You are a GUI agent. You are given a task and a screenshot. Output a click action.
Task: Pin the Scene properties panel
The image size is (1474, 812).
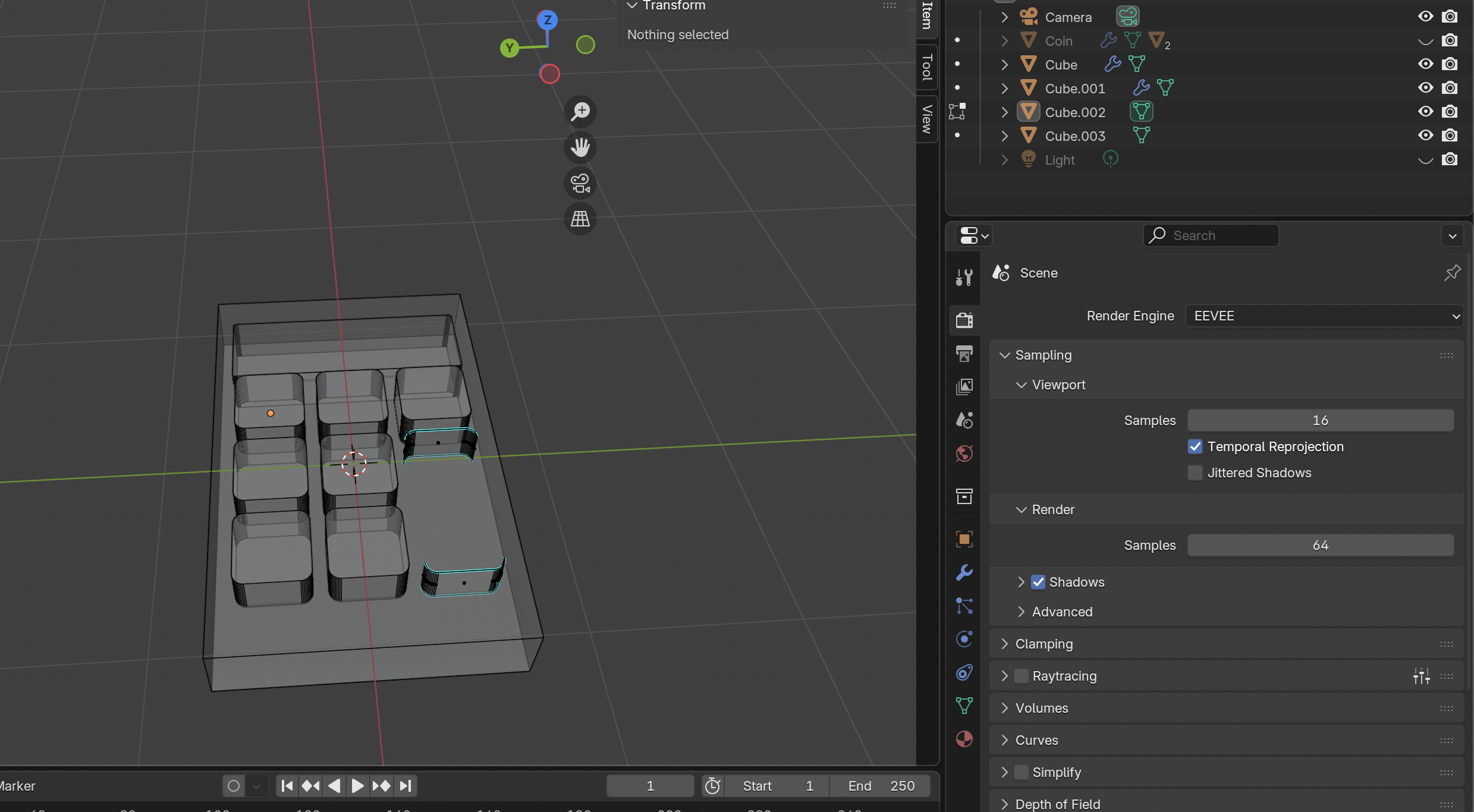click(x=1452, y=273)
